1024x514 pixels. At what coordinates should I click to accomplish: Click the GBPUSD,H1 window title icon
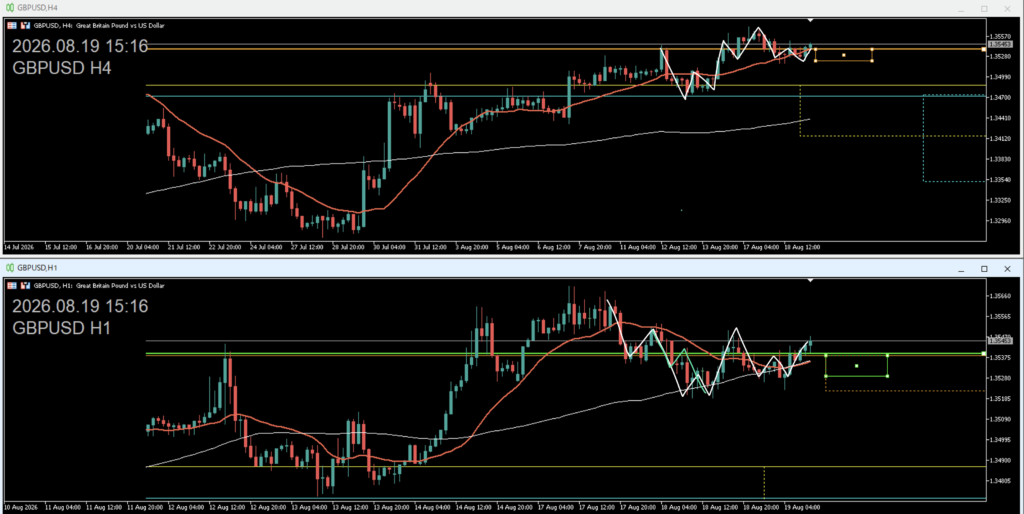click(x=9, y=268)
